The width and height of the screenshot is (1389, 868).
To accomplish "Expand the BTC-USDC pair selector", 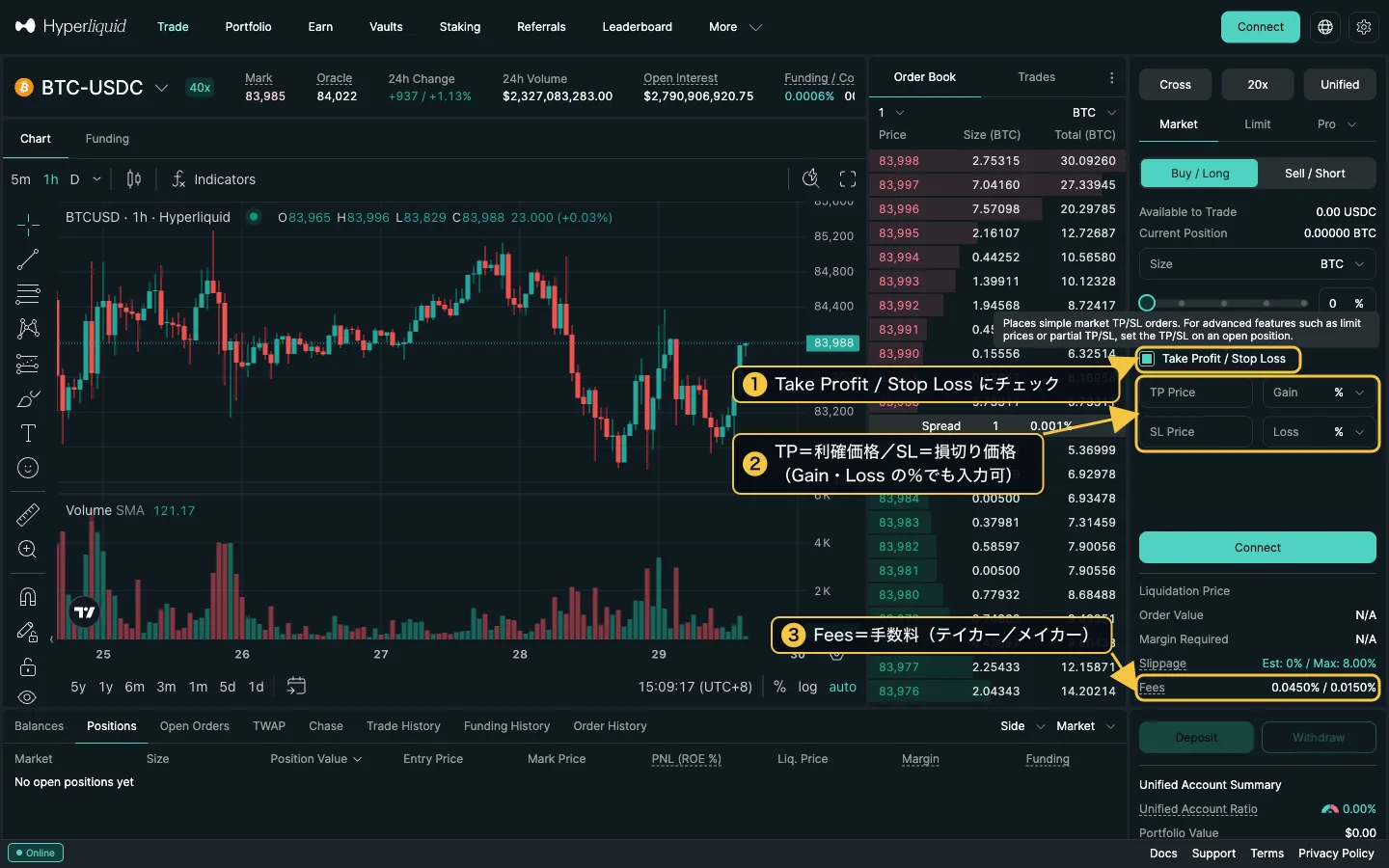I will click(92, 88).
